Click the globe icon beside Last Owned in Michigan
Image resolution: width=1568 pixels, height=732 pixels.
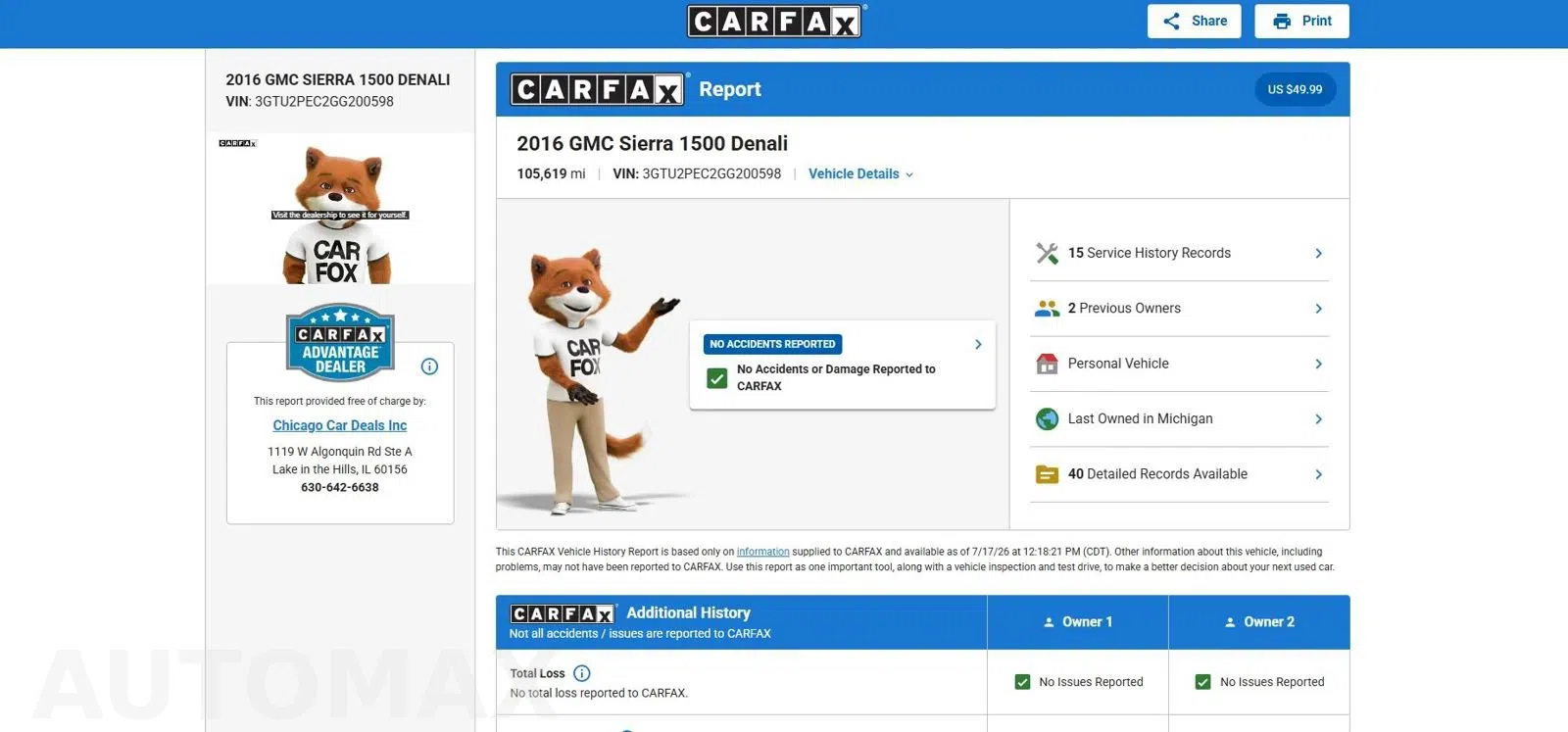1047,418
